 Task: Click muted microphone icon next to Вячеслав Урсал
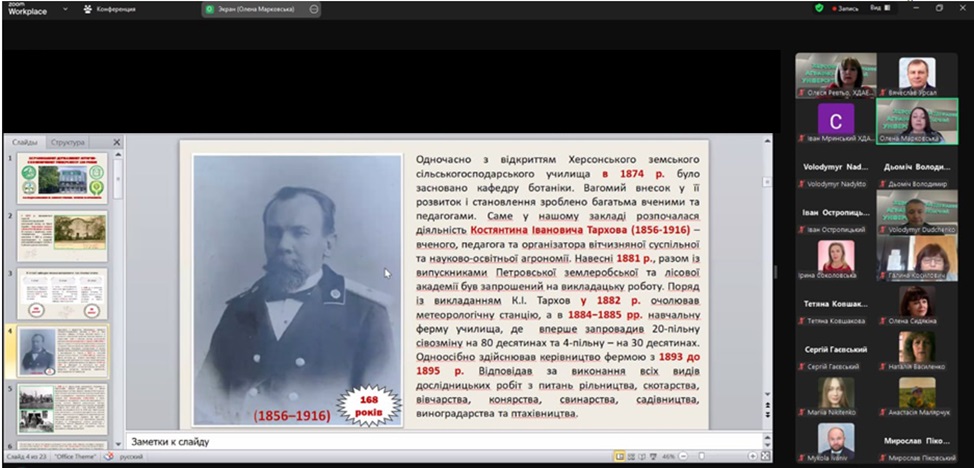(883, 93)
